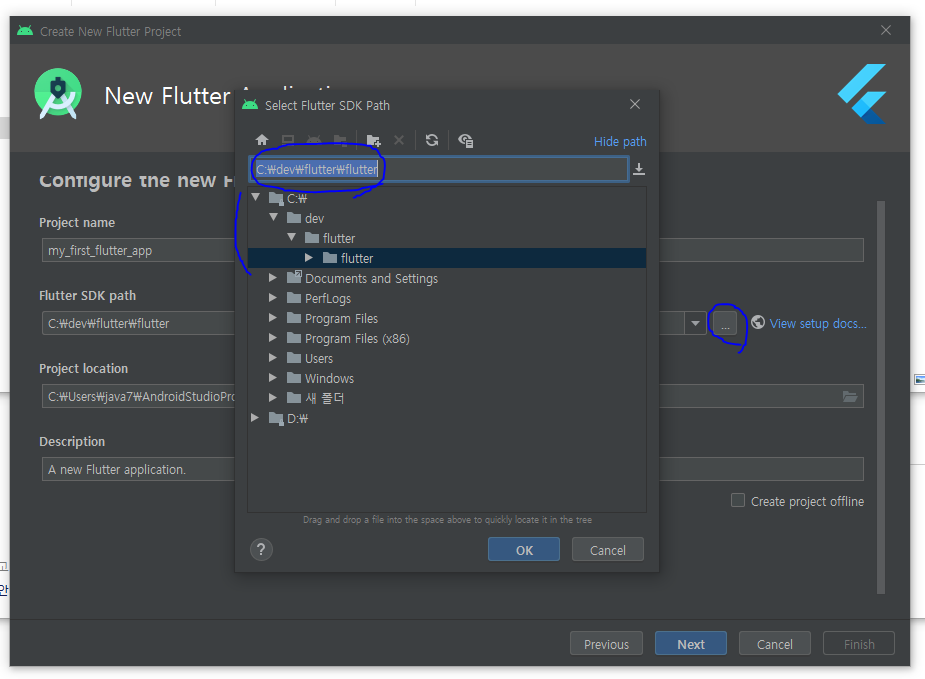Click the folder browse icon in Project location
The height and width of the screenshot is (679, 925).
pyautogui.click(x=849, y=396)
